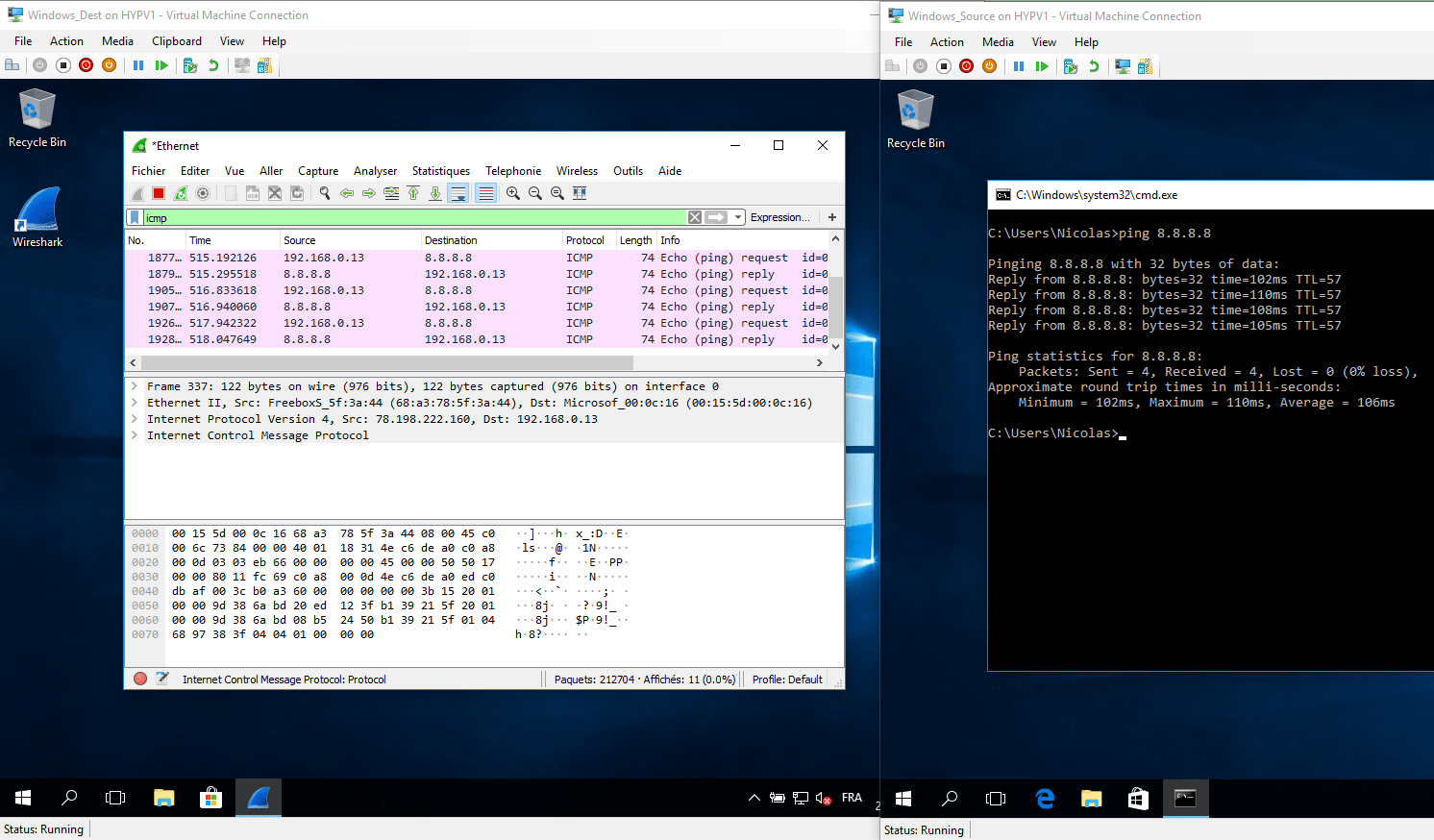Open the Outils menu
The height and width of the screenshot is (840, 1434).
(x=629, y=171)
